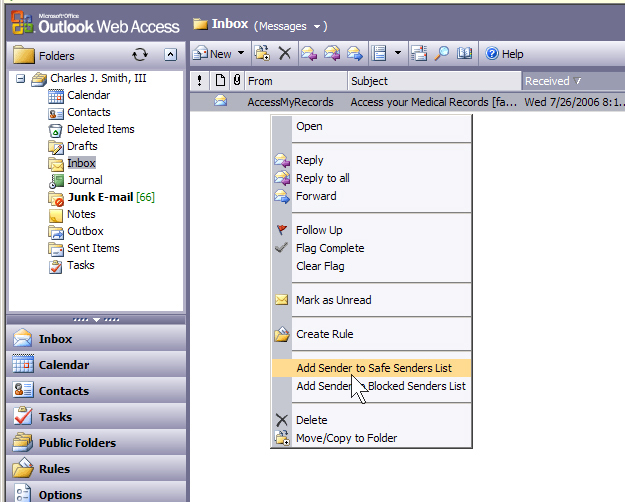
Task: Choose Forward in the context menu
Action: (x=371, y=196)
